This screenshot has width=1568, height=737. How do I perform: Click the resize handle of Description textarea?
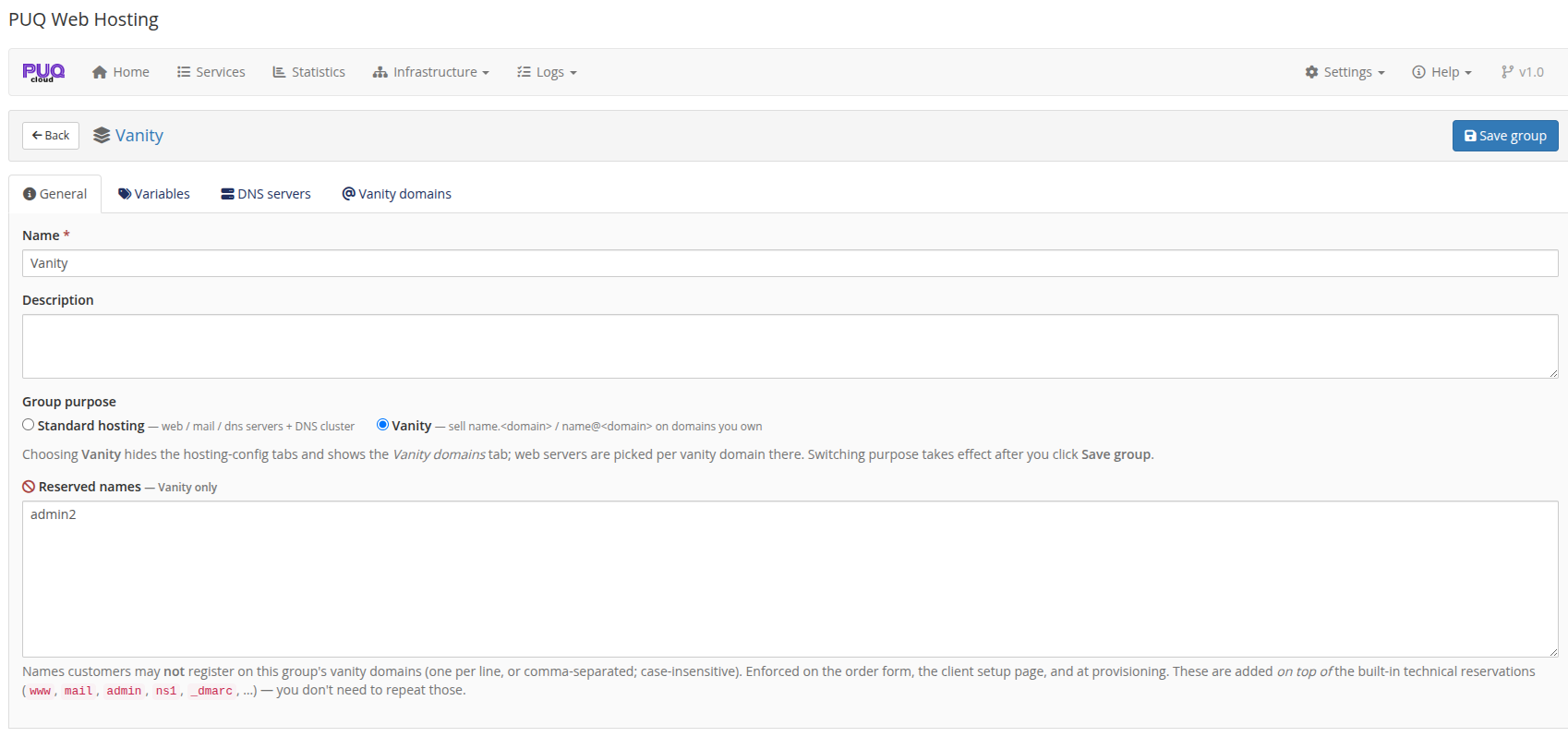[1553, 373]
